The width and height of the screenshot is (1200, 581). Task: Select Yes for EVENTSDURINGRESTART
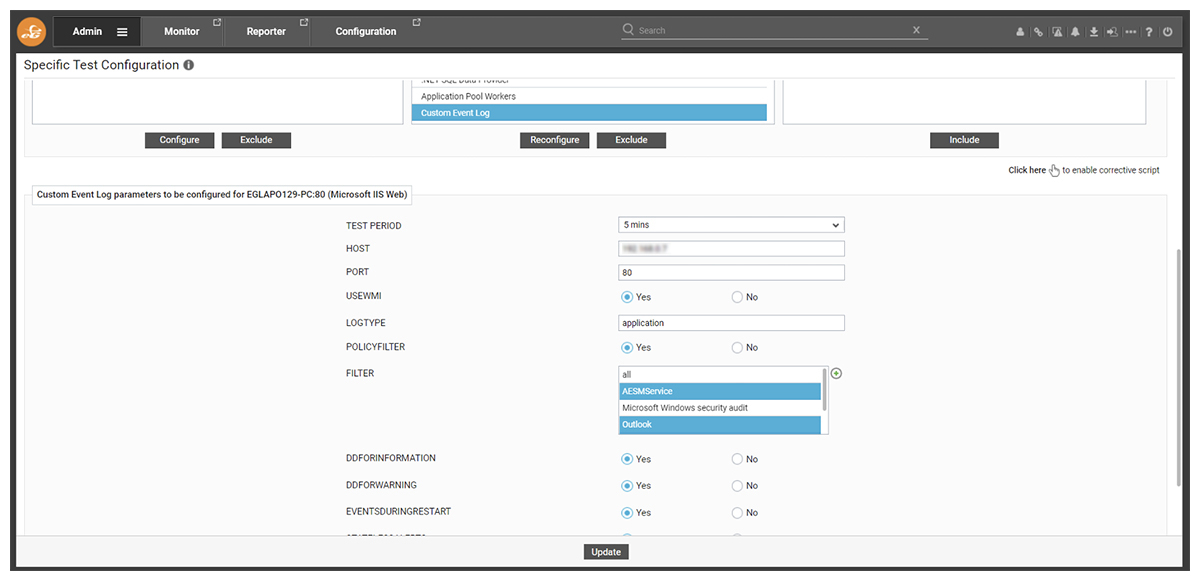[627, 512]
